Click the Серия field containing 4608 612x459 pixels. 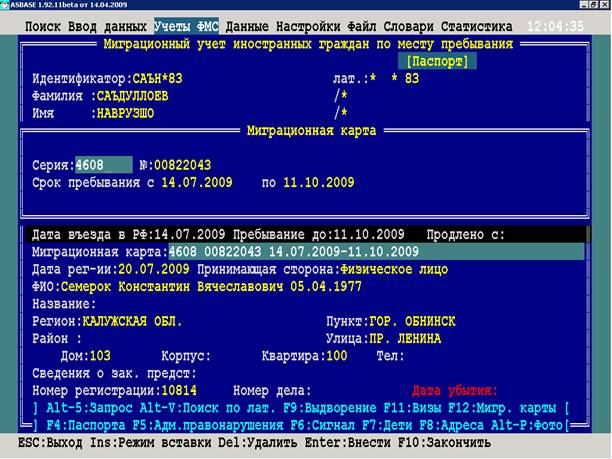tap(102, 164)
